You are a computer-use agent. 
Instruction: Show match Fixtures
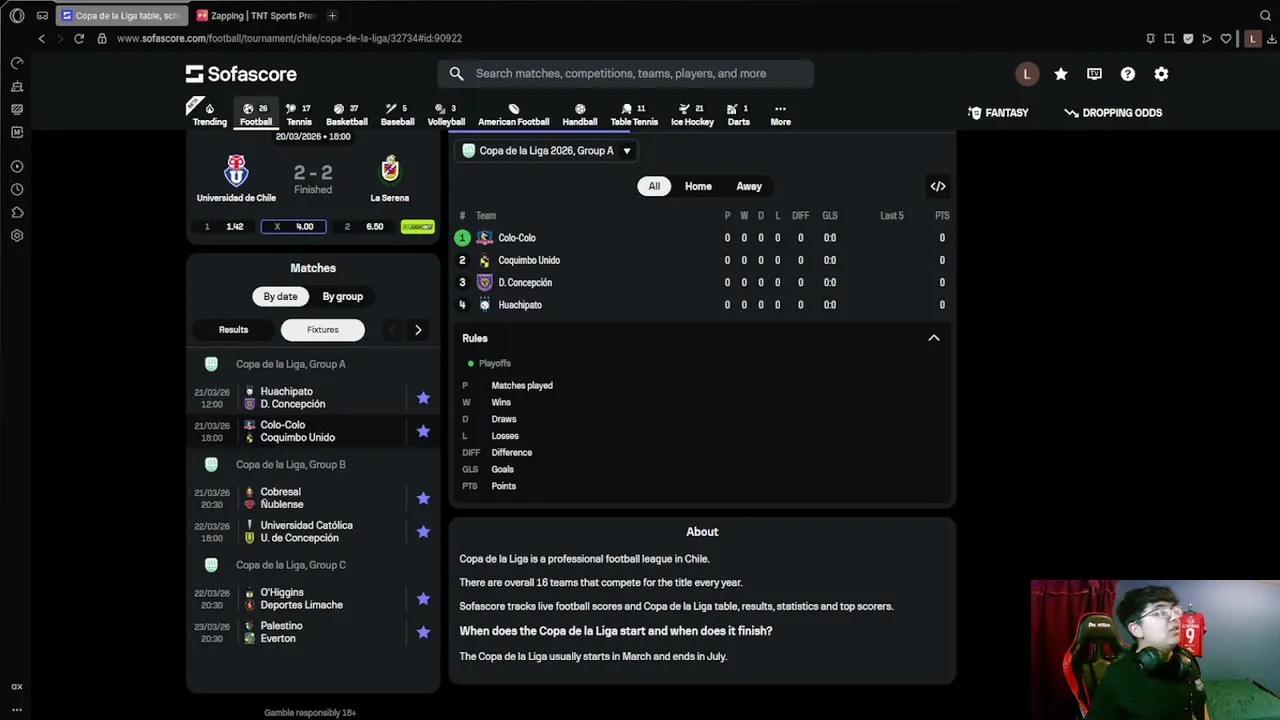pyautogui.click(x=323, y=330)
